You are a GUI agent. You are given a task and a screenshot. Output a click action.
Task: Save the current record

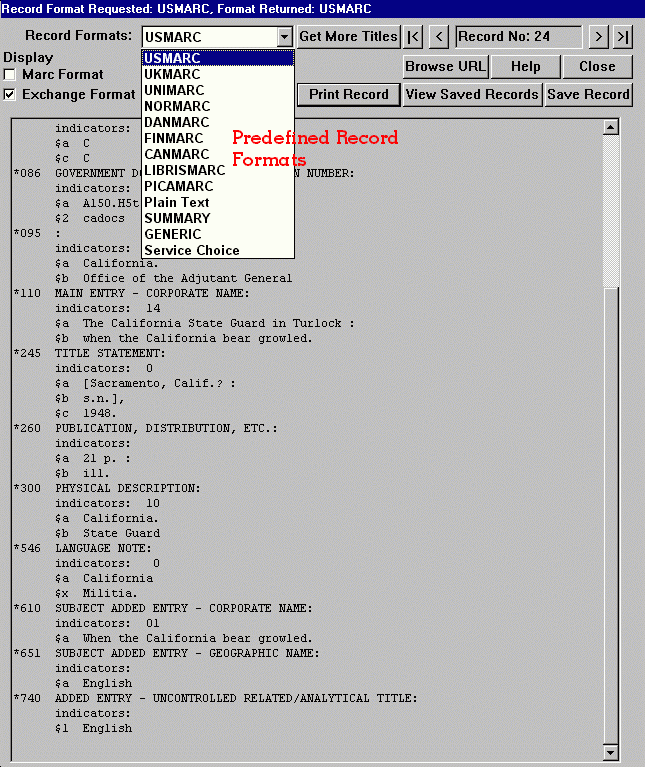pyautogui.click(x=588, y=94)
